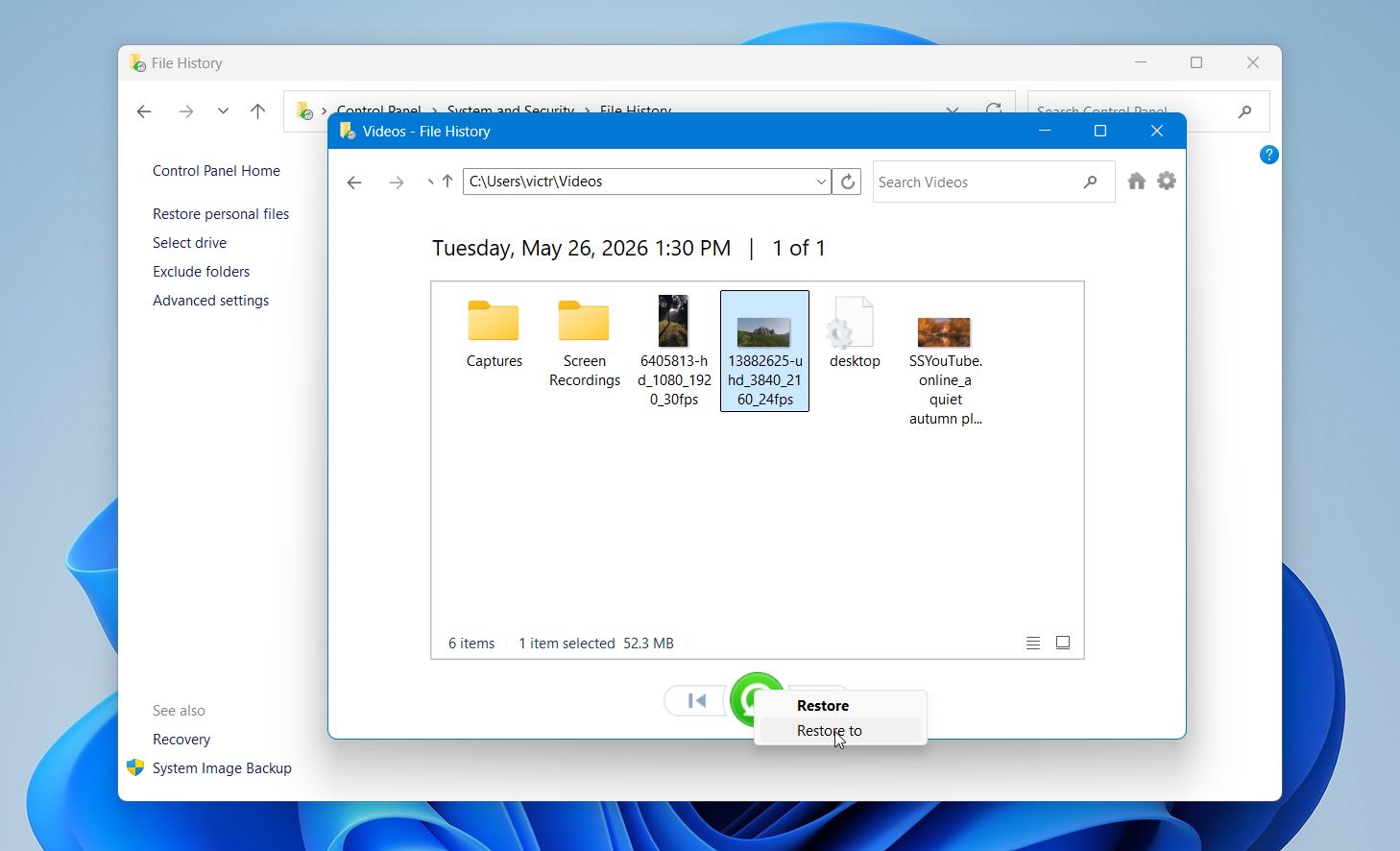Open System Image Backup link
Image resolution: width=1400 pixels, height=851 pixels.
pyautogui.click(x=222, y=767)
